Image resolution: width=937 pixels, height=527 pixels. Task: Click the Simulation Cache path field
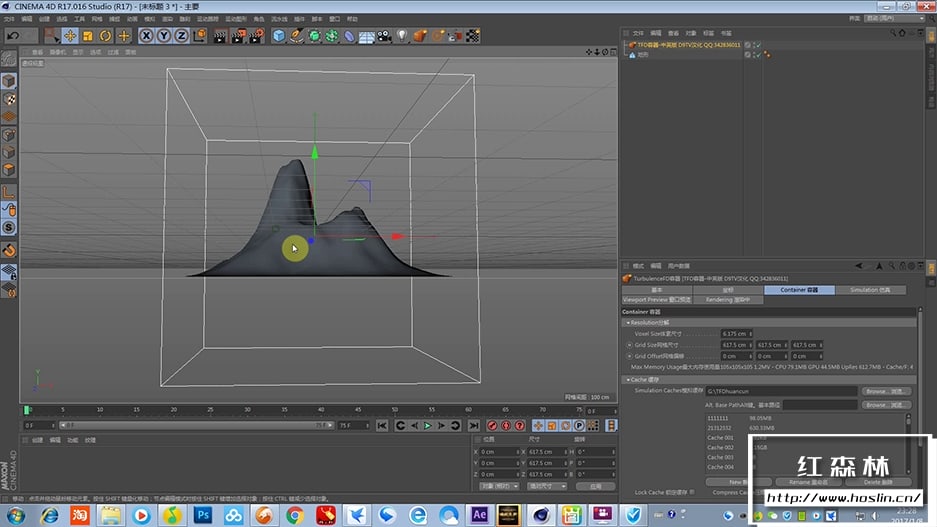pos(781,391)
